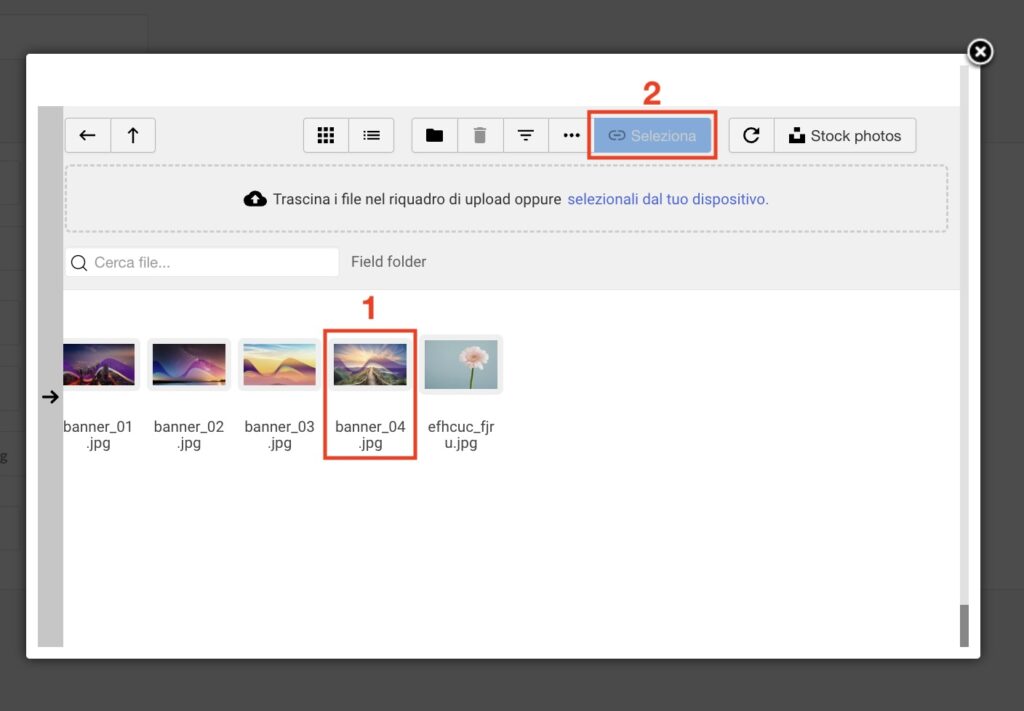
Task: Click the banner_03.jpg file name
Action: (280, 435)
